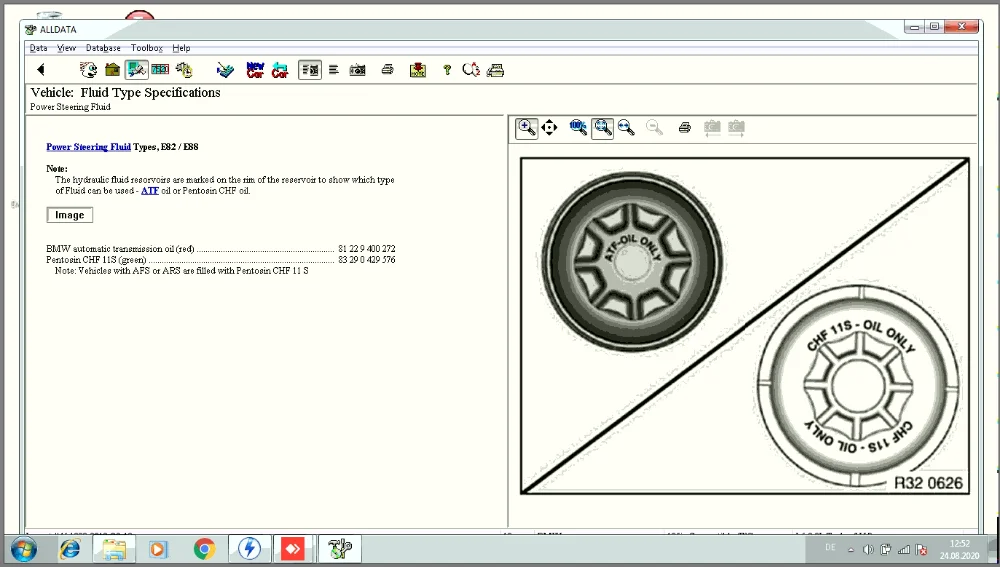
Task: Click the previous Car arrow icon
Action: click(280, 70)
